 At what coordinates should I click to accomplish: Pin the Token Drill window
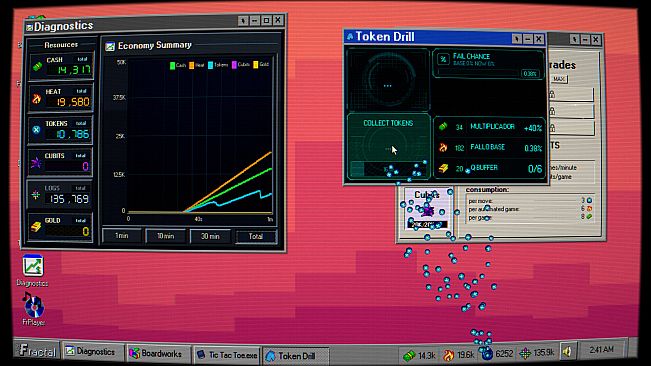(x=516, y=39)
